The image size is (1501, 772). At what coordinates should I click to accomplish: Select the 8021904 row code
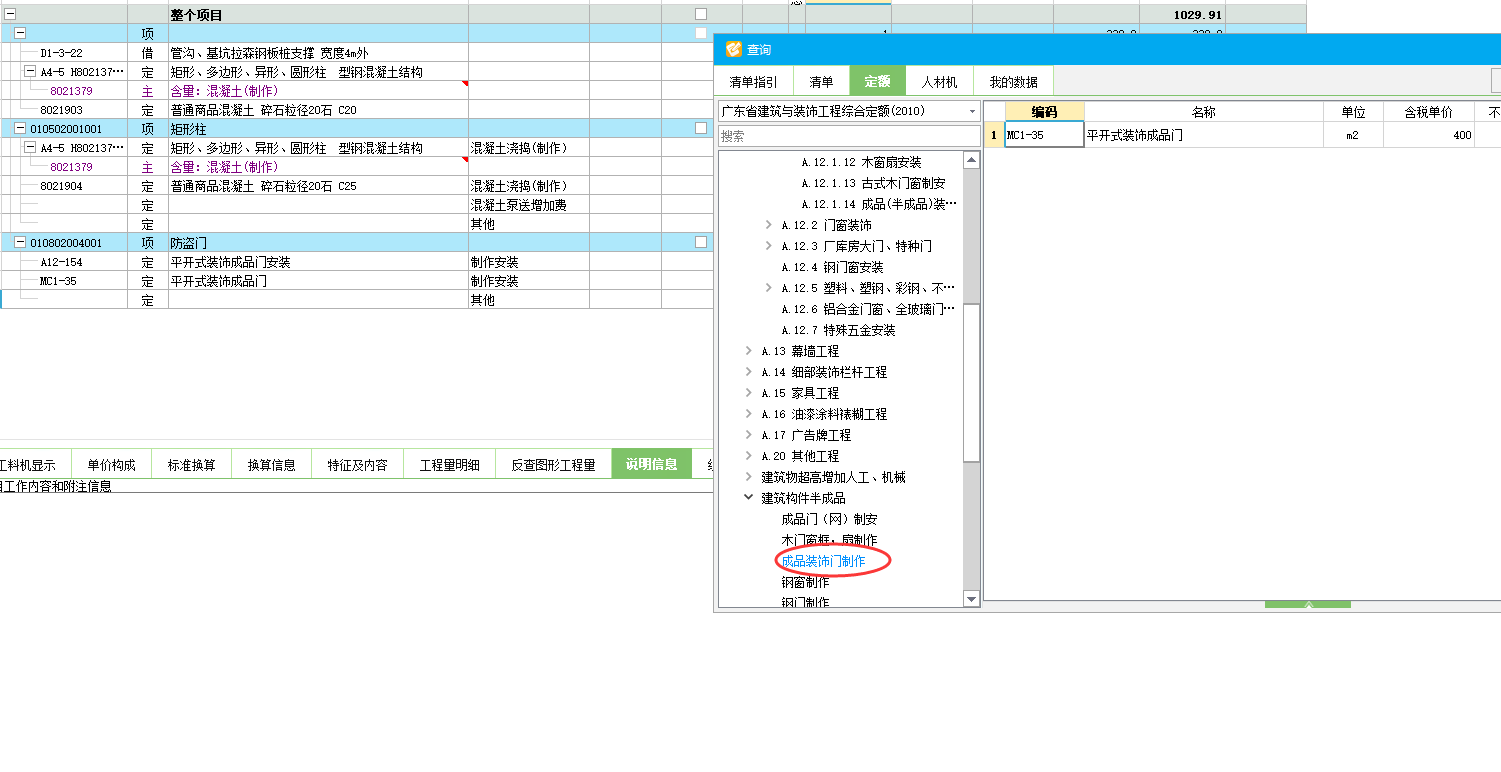click(x=61, y=186)
